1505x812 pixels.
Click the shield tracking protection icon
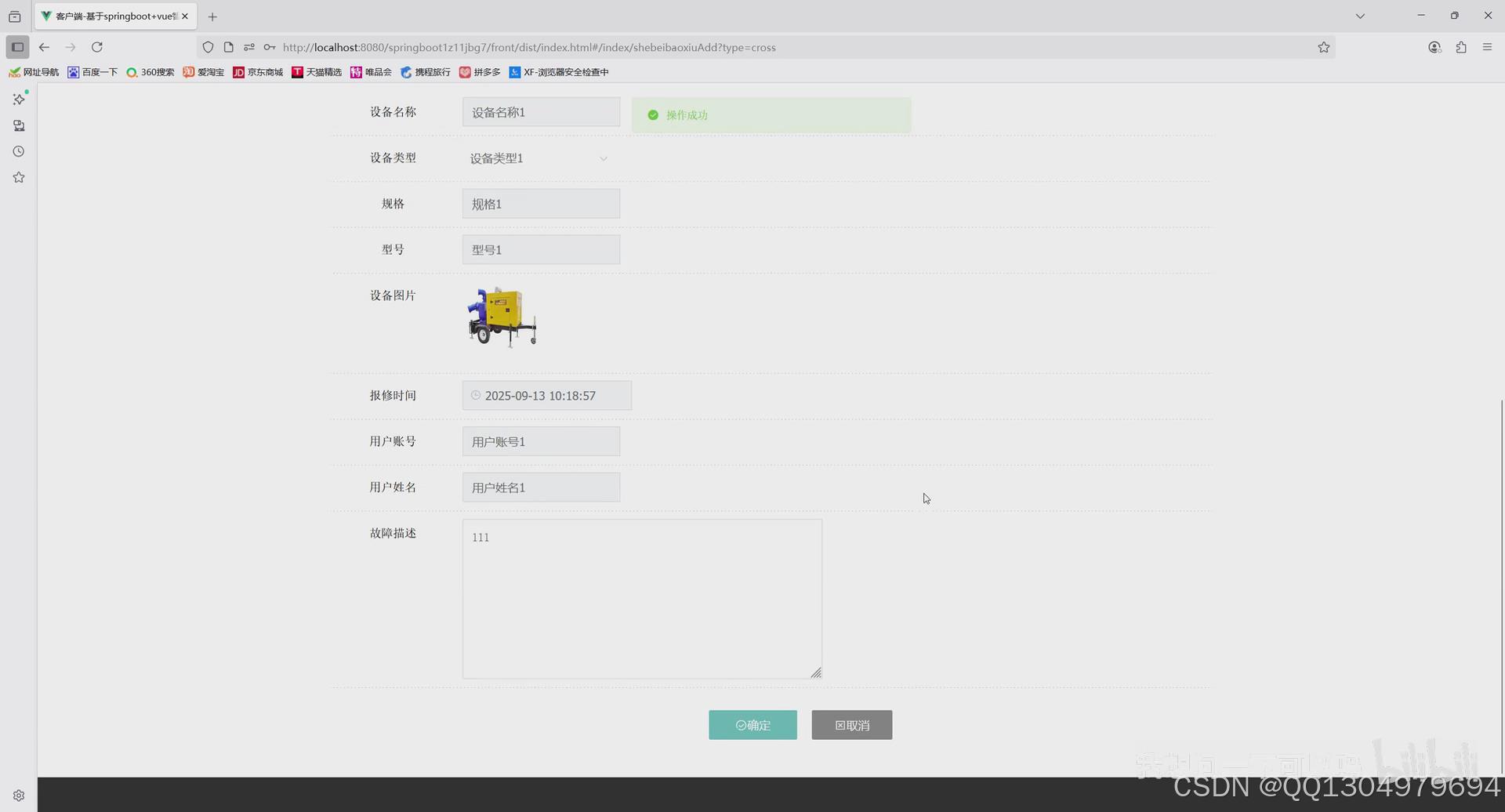click(208, 47)
